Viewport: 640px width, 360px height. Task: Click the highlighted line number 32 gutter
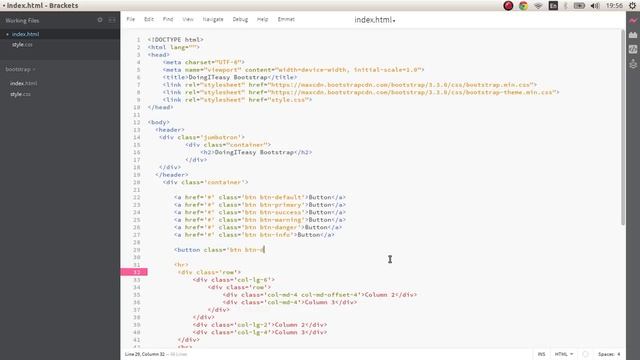(134, 272)
